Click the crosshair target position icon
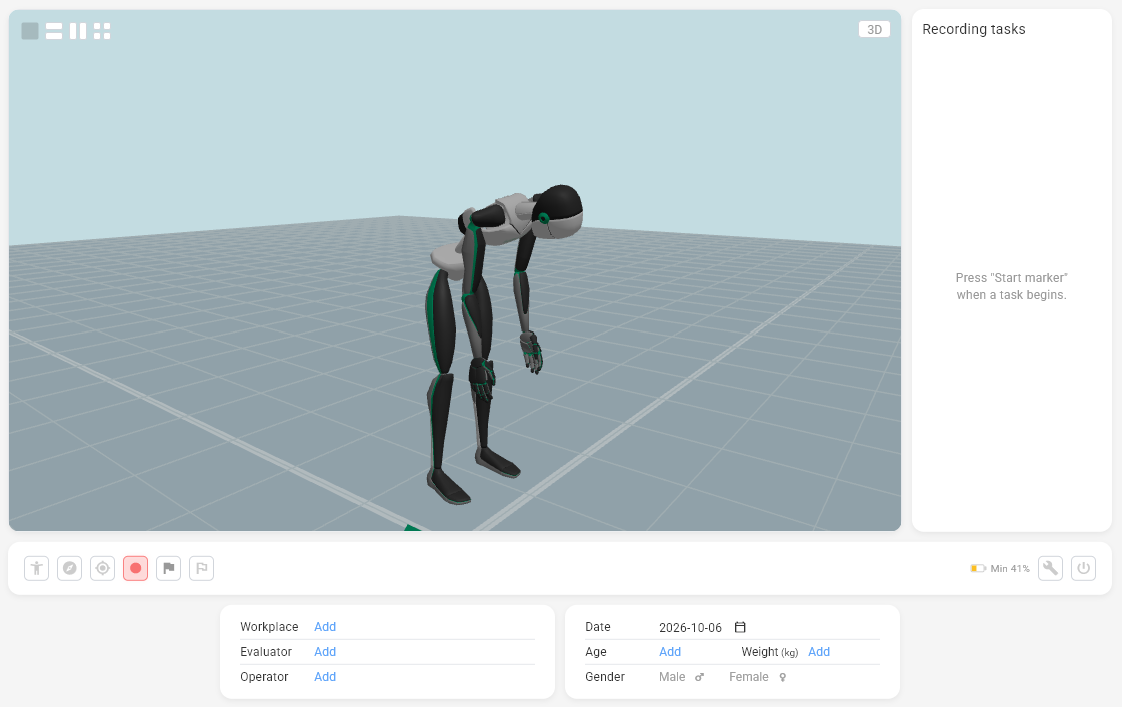1122x707 pixels. pyautogui.click(x=102, y=568)
